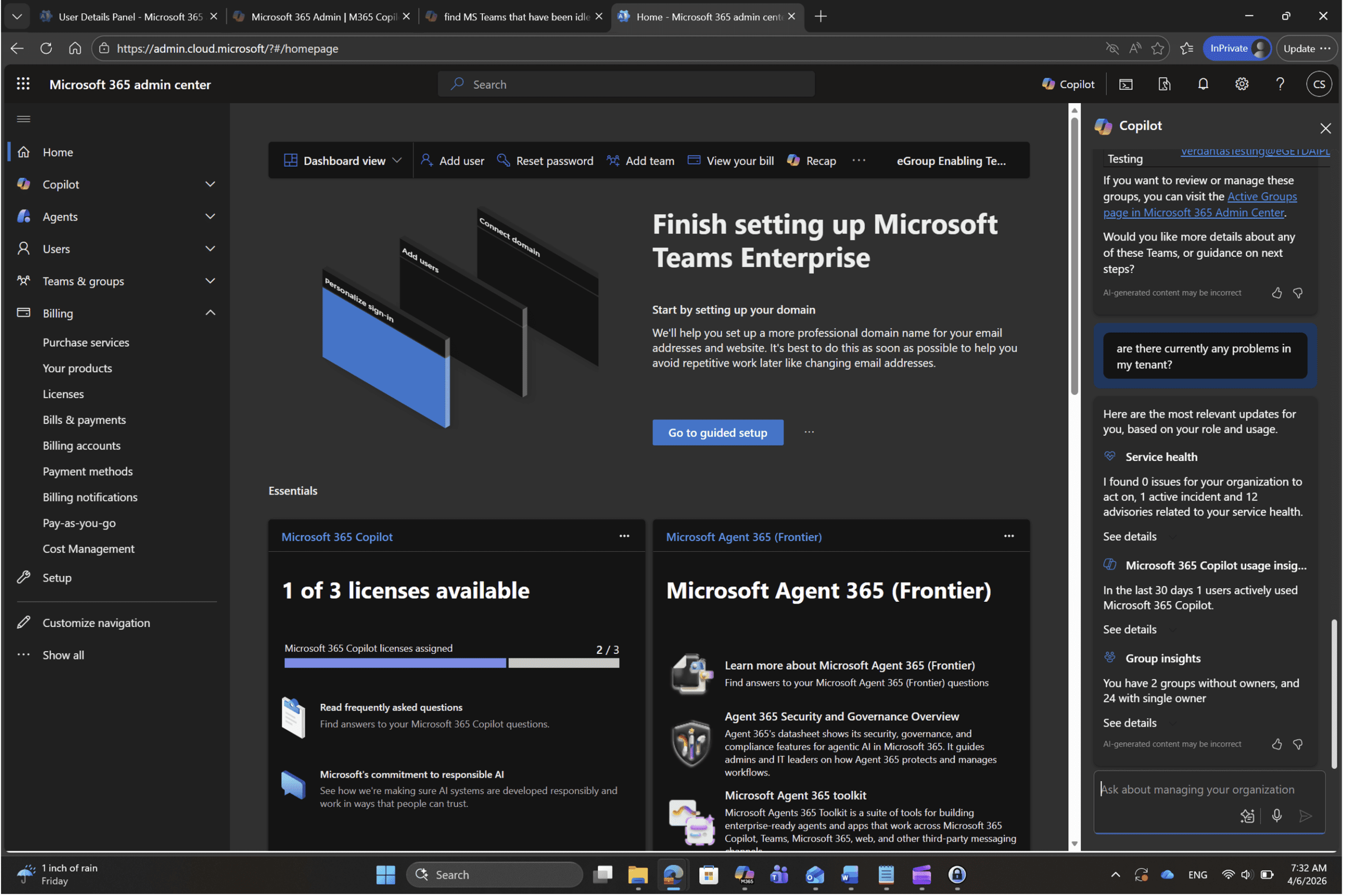
Task: Open admin center settings gear icon
Action: point(1241,84)
